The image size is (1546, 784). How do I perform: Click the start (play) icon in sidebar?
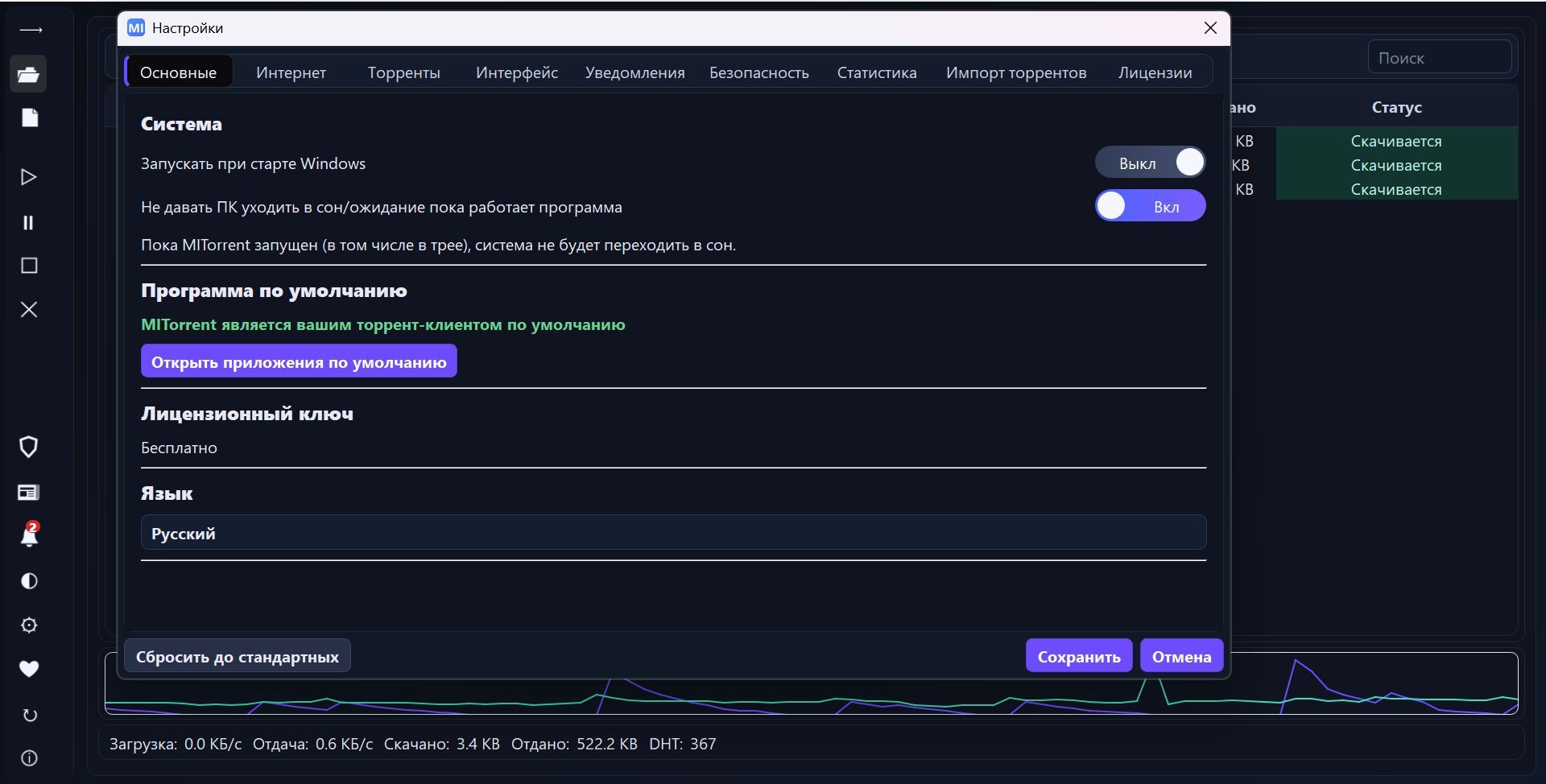pos(29,177)
